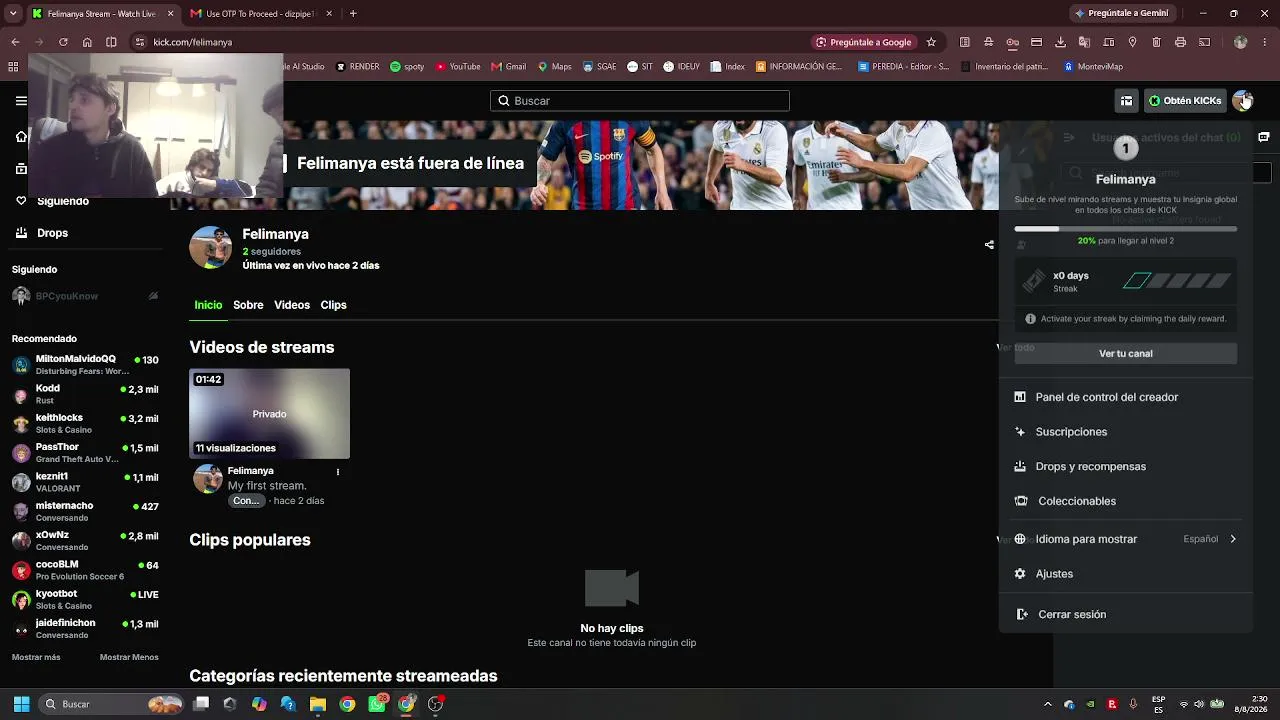Go back with the browser back arrow
Image resolution: width=1280 pixels, height=720 pixels.
tap(15, 42)
